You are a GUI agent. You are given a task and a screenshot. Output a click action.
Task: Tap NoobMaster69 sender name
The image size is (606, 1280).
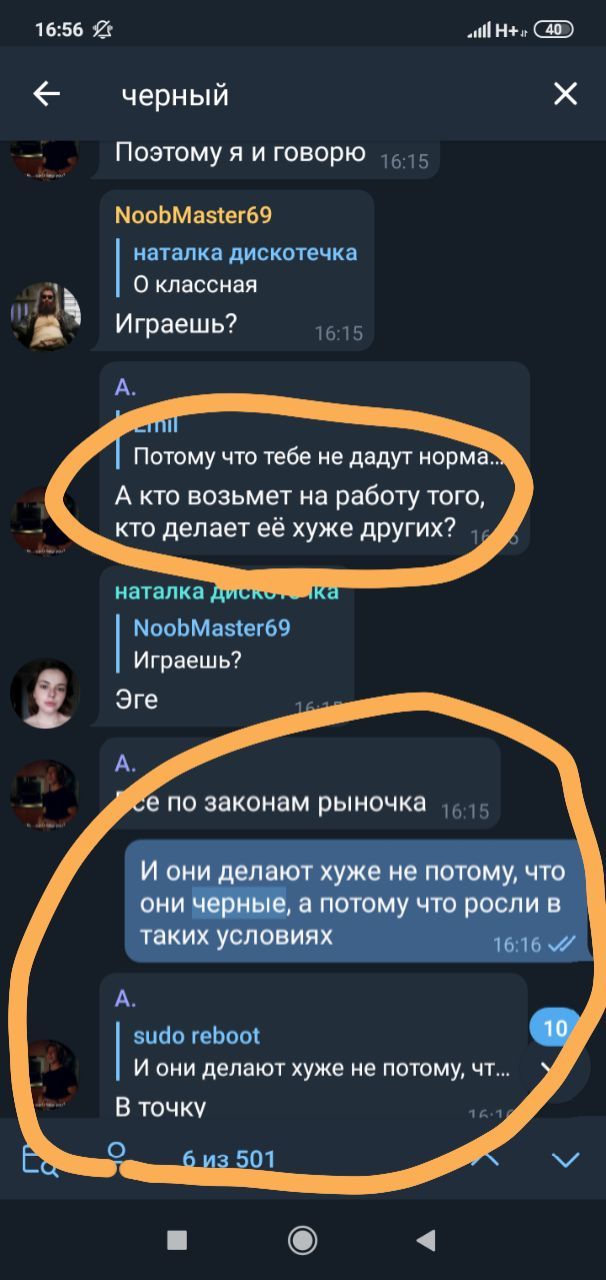point(193,215)
